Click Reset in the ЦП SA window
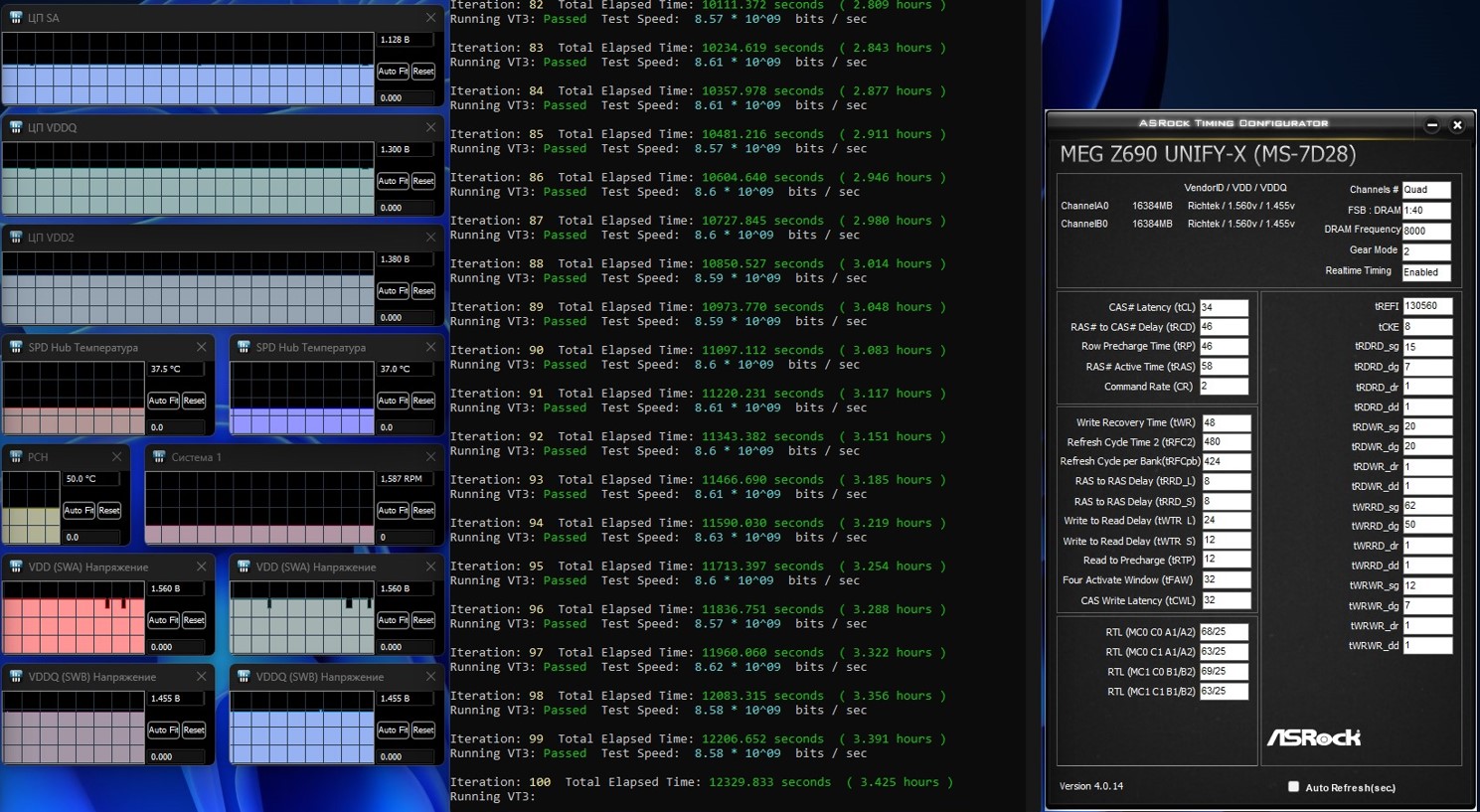The image size is (1480, 812). coord(423,72)
